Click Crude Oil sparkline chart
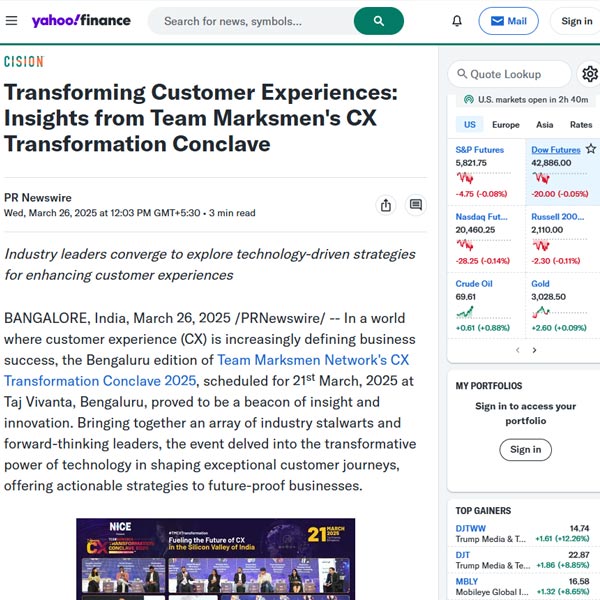Viewport: 600px width, 600px height. [483, 312]
